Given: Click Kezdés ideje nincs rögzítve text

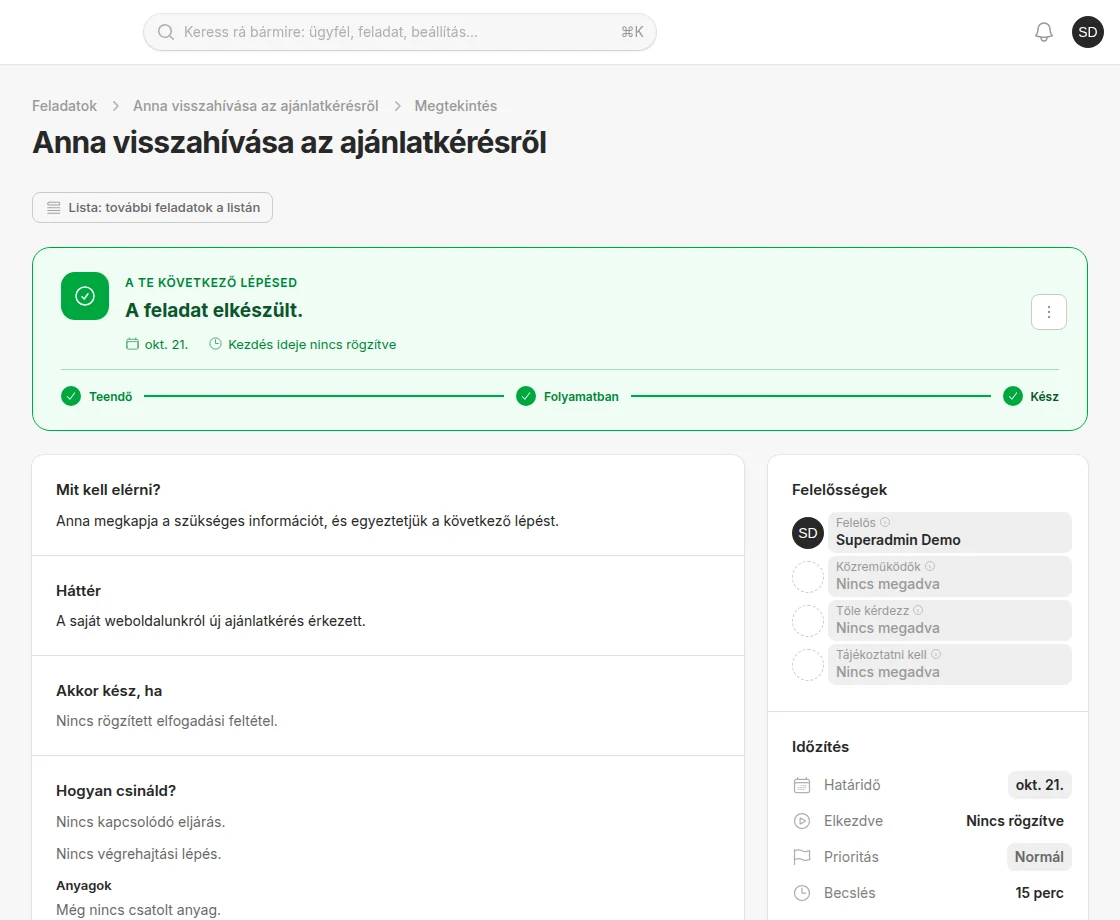Looking at the screenshot, I should tap(312, 344).
